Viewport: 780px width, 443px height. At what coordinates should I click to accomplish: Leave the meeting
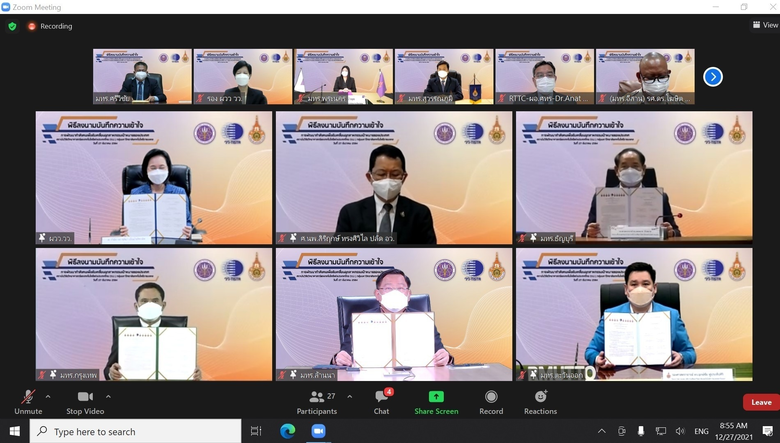coord(761,402)
